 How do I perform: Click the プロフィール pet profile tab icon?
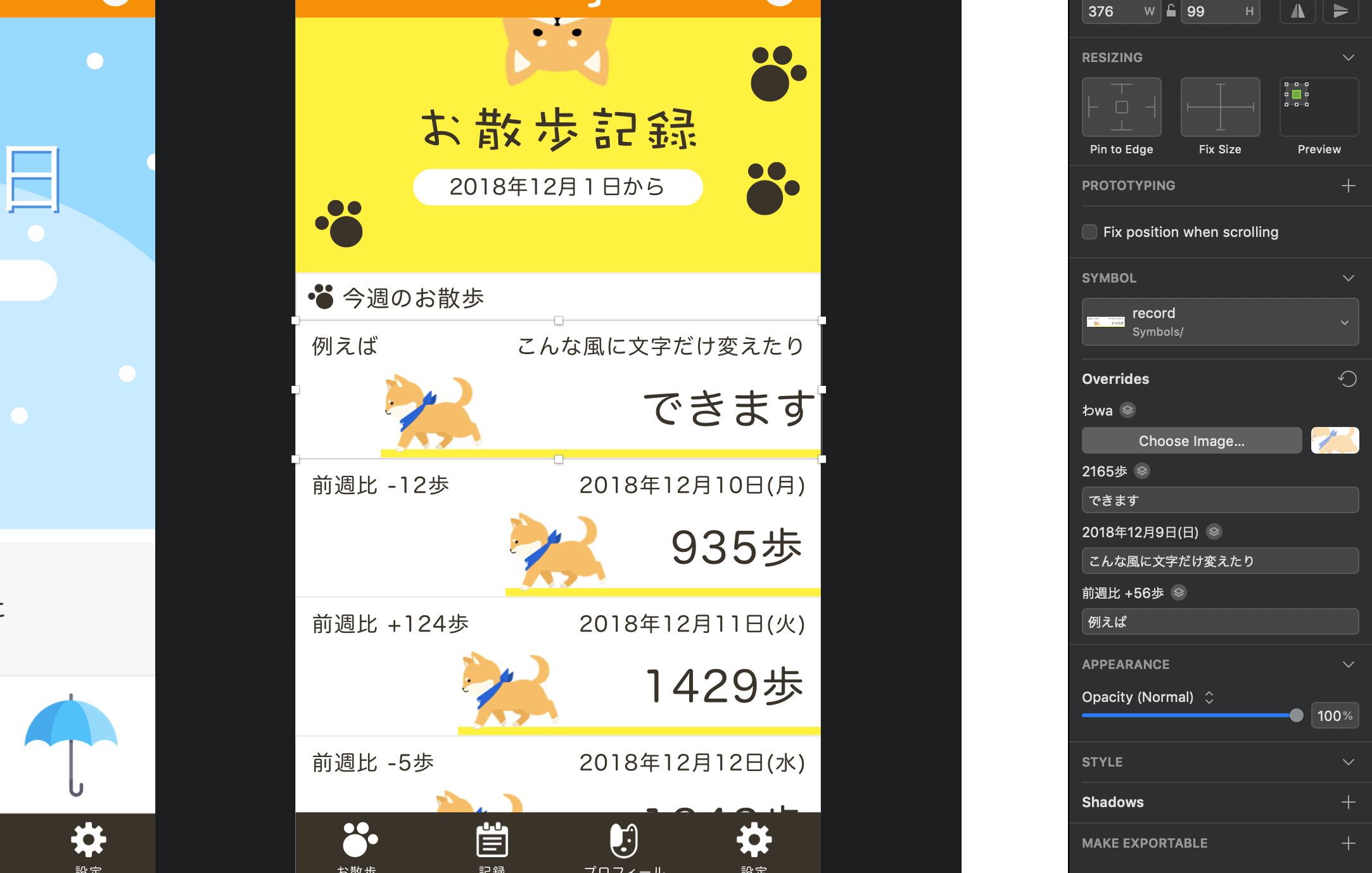pos(624,840)
